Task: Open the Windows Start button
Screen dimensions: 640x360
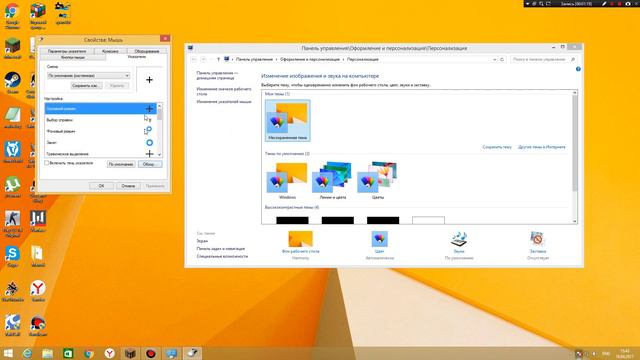Action: pyautogui.click(x=8, y=353)
